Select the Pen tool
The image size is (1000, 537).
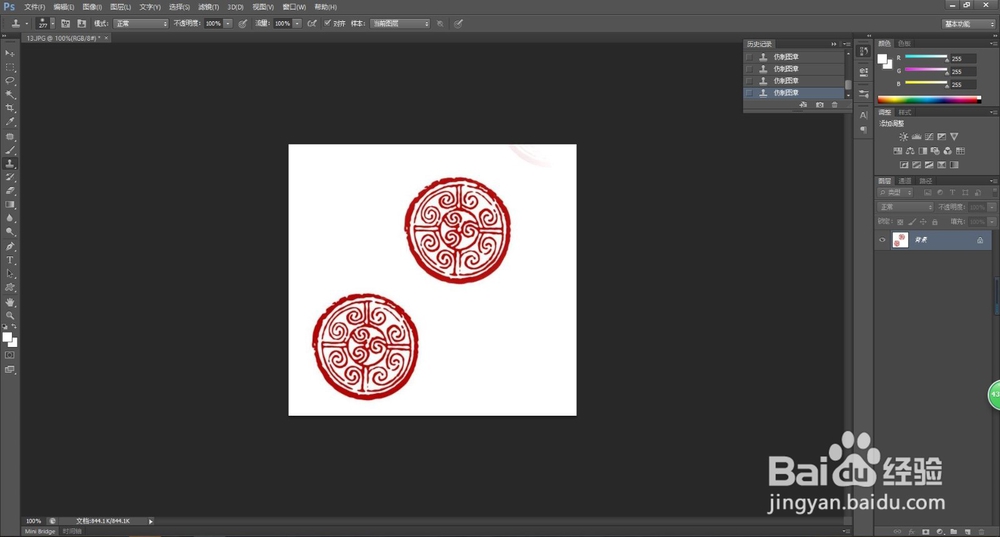(x=10, y=246)
